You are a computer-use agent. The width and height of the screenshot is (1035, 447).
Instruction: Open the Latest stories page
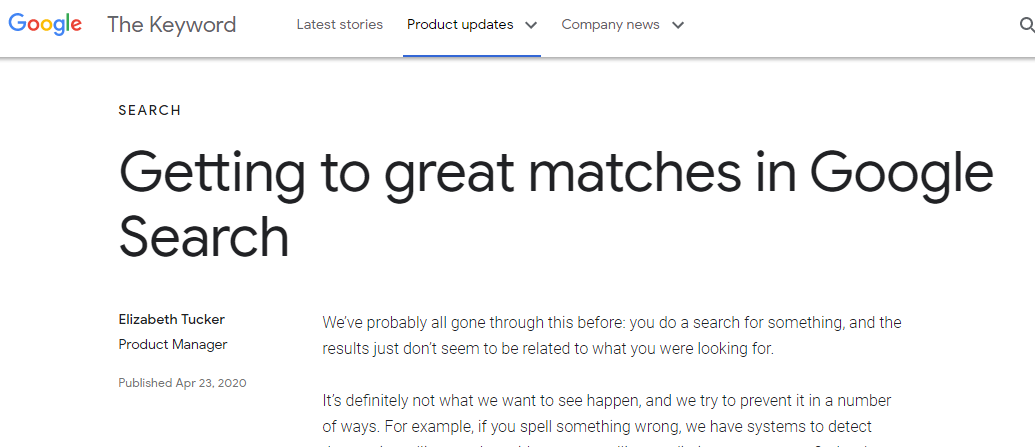point(339,24)
